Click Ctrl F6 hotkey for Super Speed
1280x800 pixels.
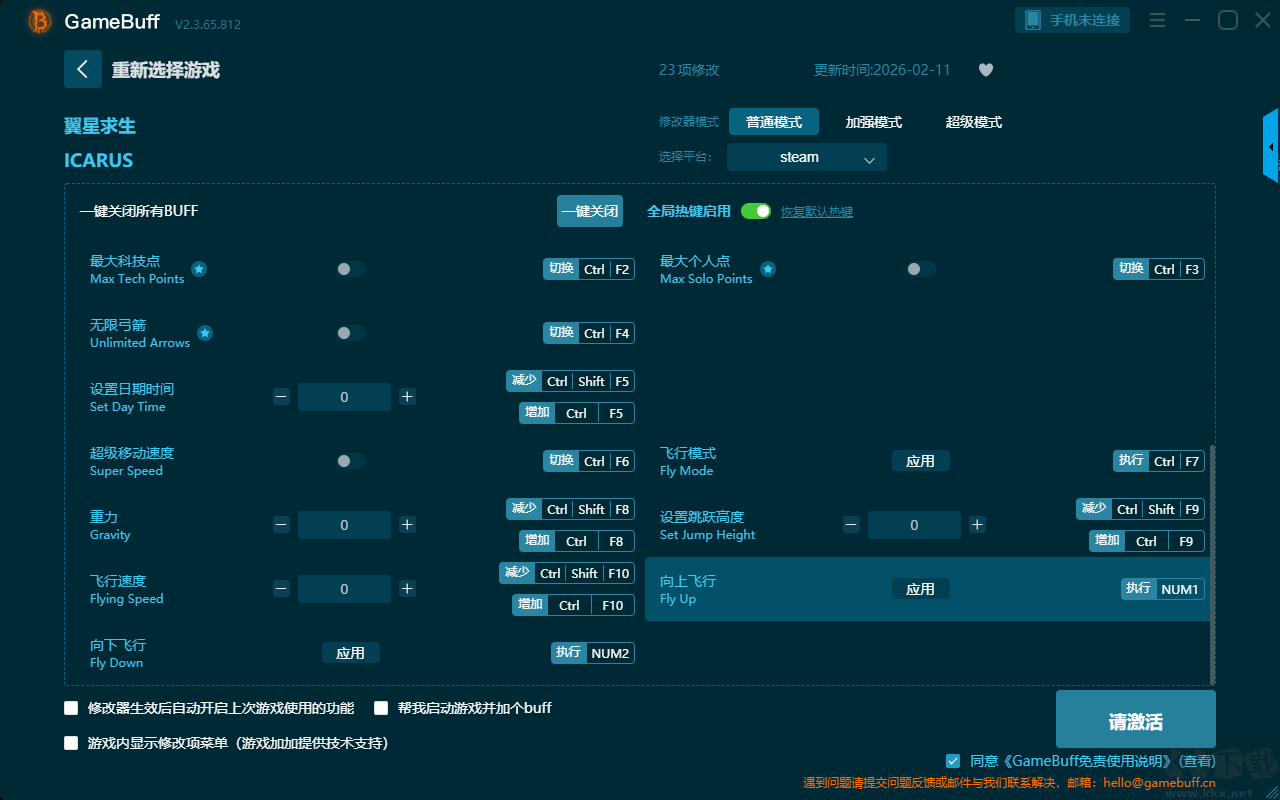point(590,461)
